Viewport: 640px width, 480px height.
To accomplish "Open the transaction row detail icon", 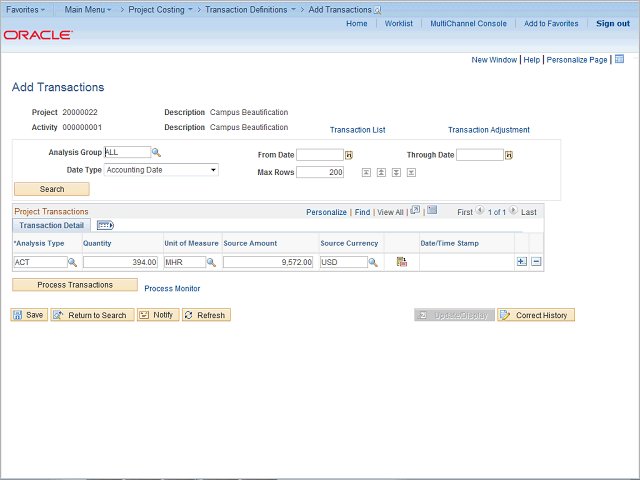I will coord(402,262).
